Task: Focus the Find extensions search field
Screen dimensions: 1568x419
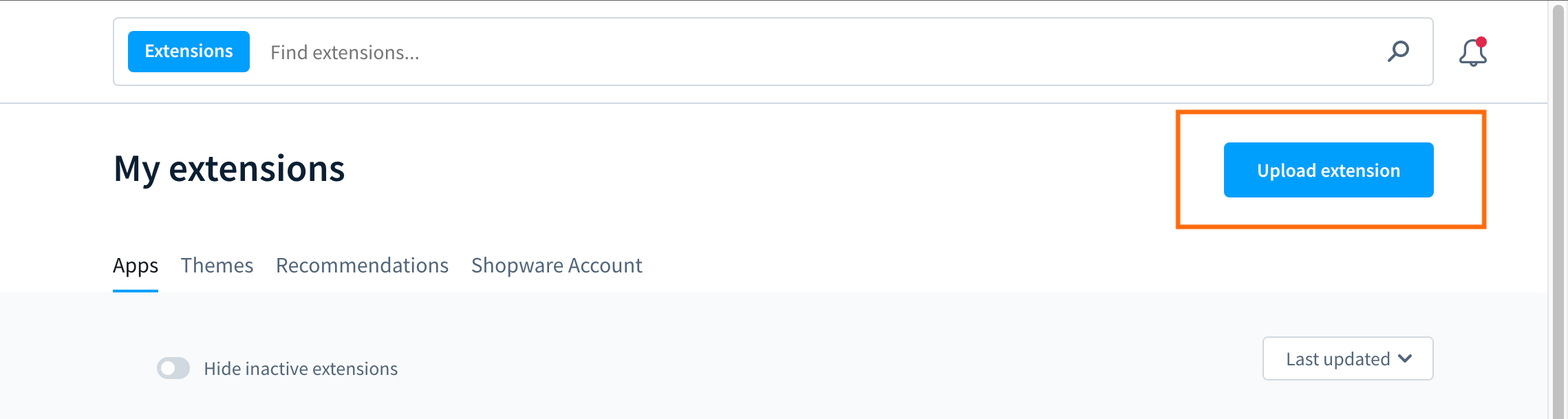Action: pos(819,52)
